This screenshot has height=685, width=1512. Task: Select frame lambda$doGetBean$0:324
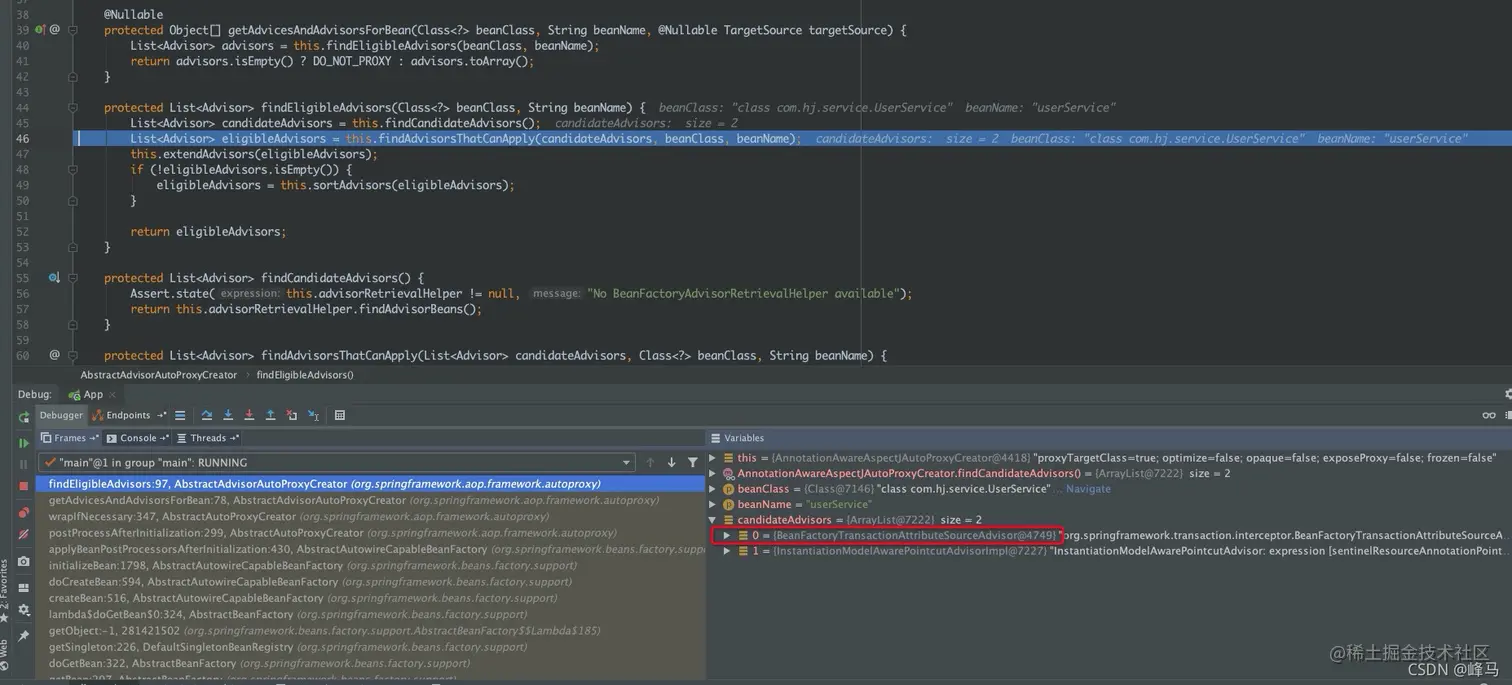click(x=370, y=614)
